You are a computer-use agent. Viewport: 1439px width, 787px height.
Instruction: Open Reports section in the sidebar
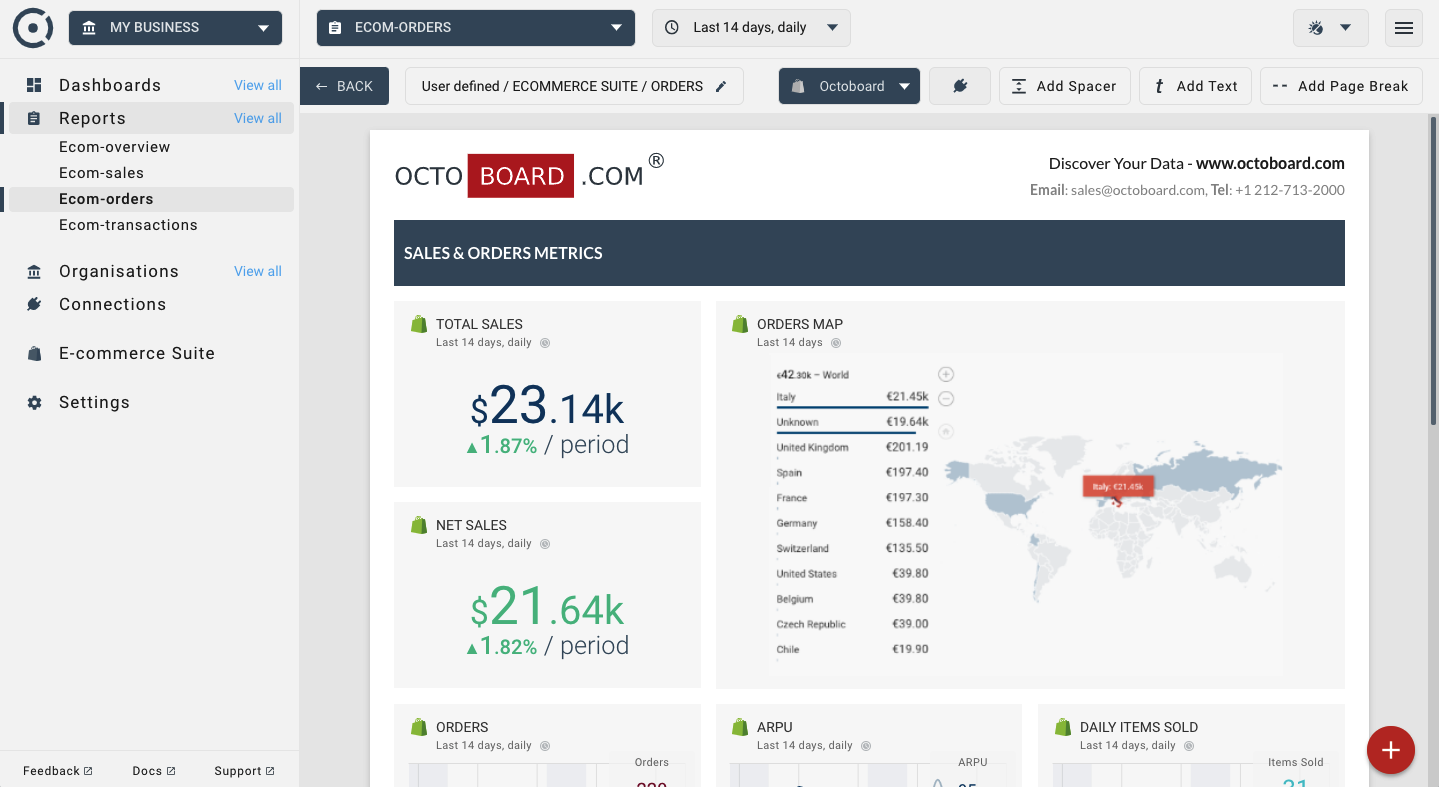(x=92, y=118)
